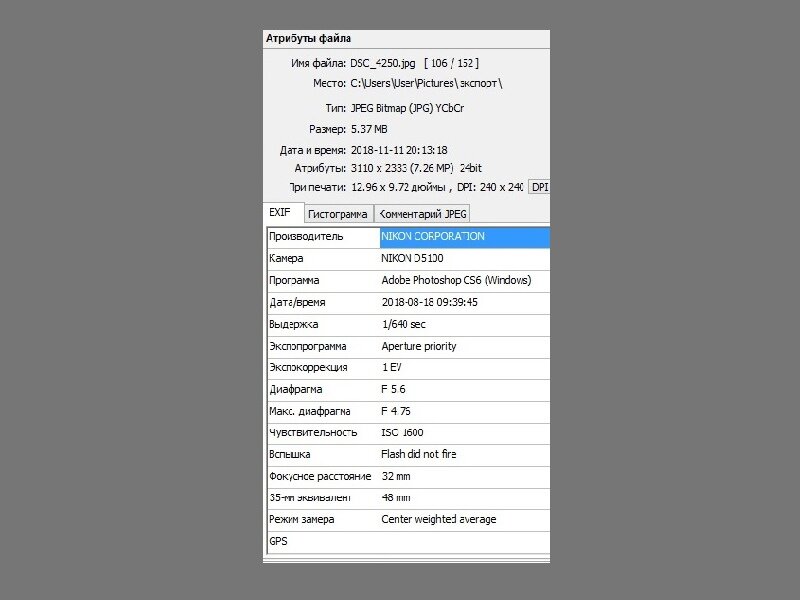The image size is (800, 600).
Task: Select the Экспопрограмма row label
Action: (308, 346)
